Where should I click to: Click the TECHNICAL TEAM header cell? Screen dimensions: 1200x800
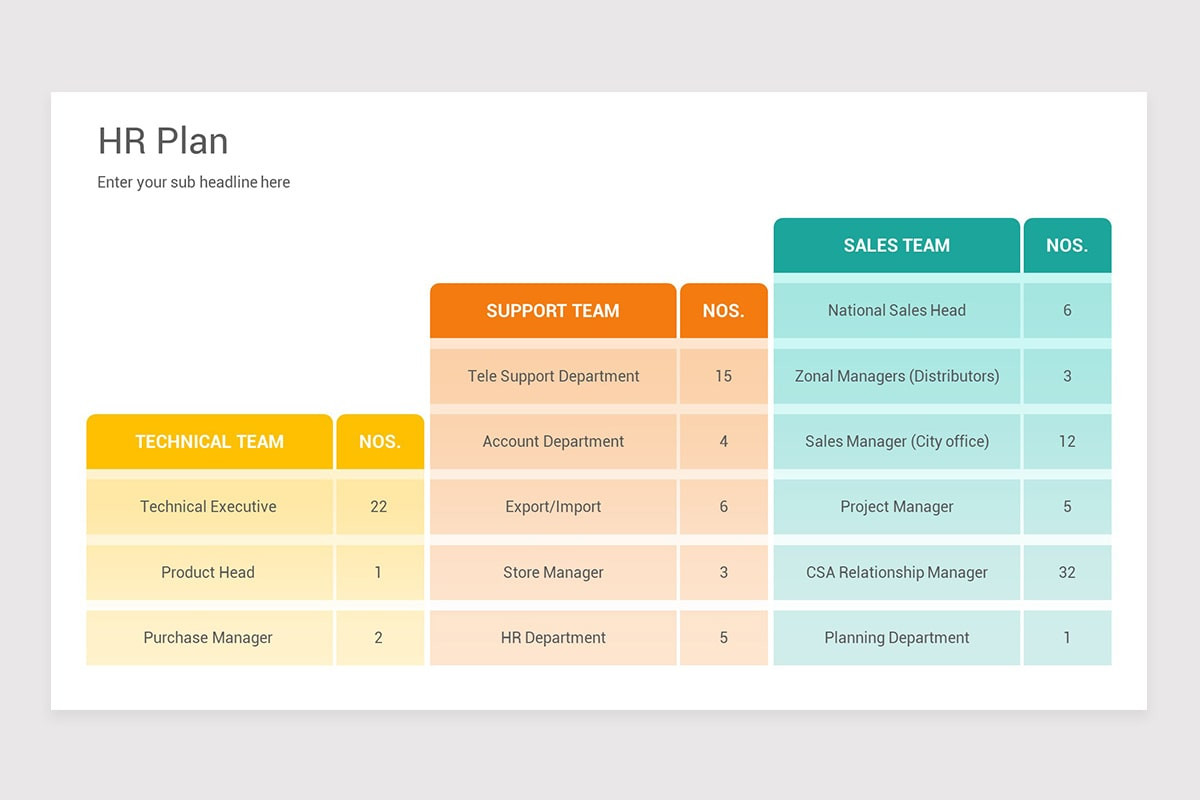tap(209, 441)
